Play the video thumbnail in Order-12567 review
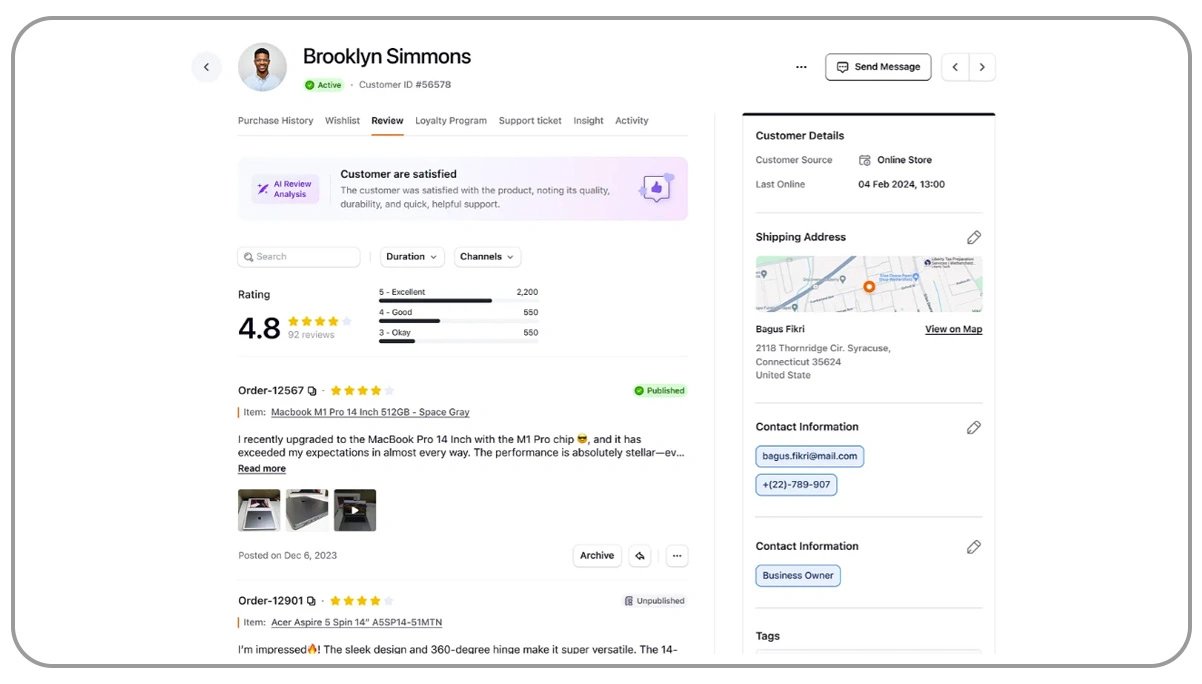The width and height of the screenshot is (1202, 684). [x=355, y=510]
